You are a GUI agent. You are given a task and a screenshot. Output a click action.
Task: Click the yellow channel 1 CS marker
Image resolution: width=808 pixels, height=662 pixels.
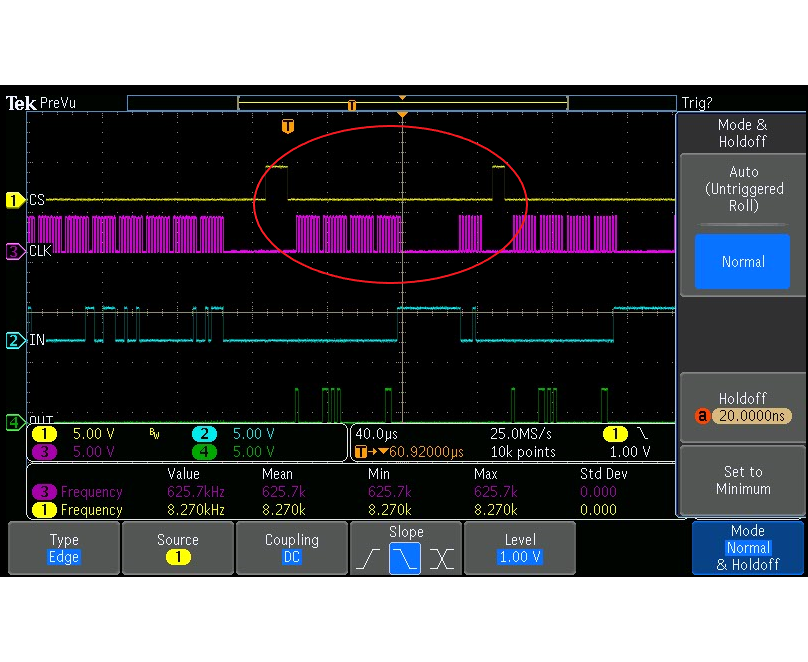(13, 200)
